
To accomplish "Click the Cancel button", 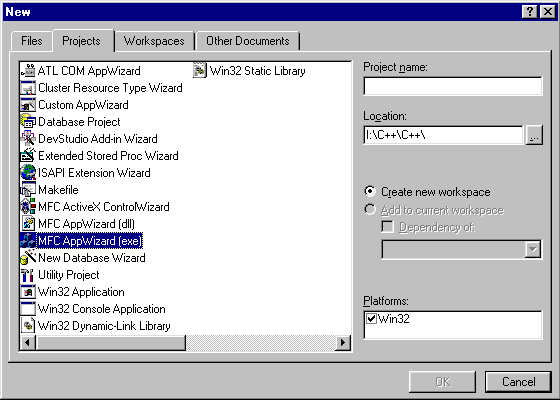I will click(x=518, y=382).
